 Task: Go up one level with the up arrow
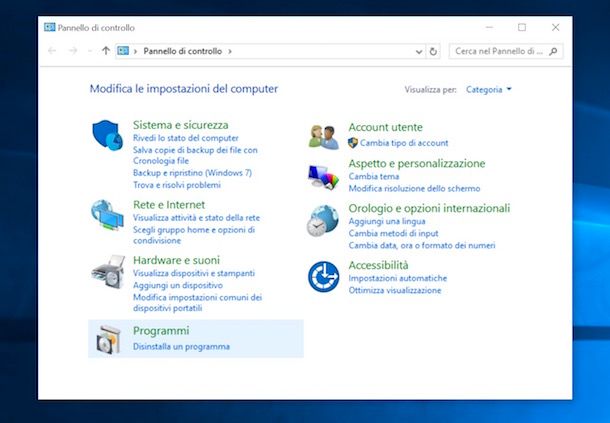[x=105, y=51]
